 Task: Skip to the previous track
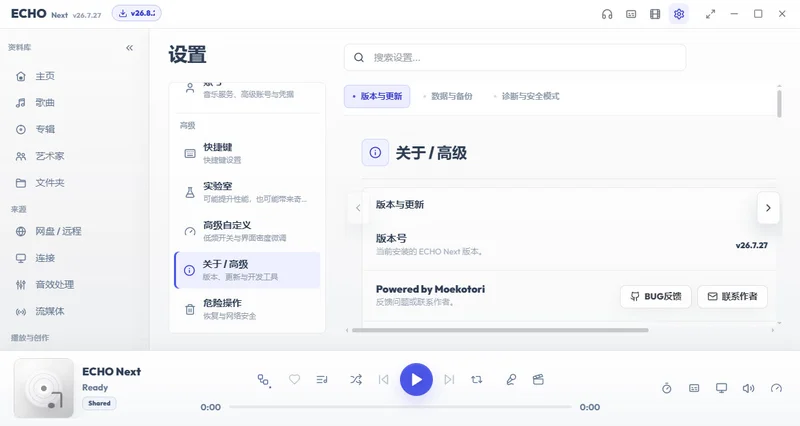tap(384, 380)
